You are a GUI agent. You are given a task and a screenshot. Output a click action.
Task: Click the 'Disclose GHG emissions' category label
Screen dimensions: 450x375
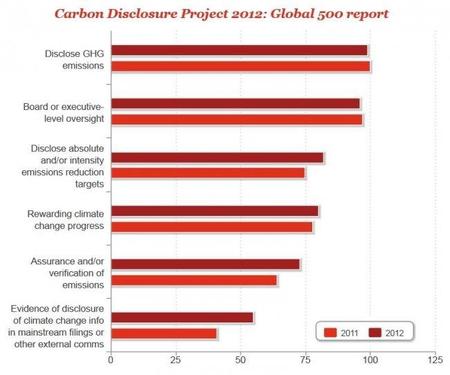point(74,60)
